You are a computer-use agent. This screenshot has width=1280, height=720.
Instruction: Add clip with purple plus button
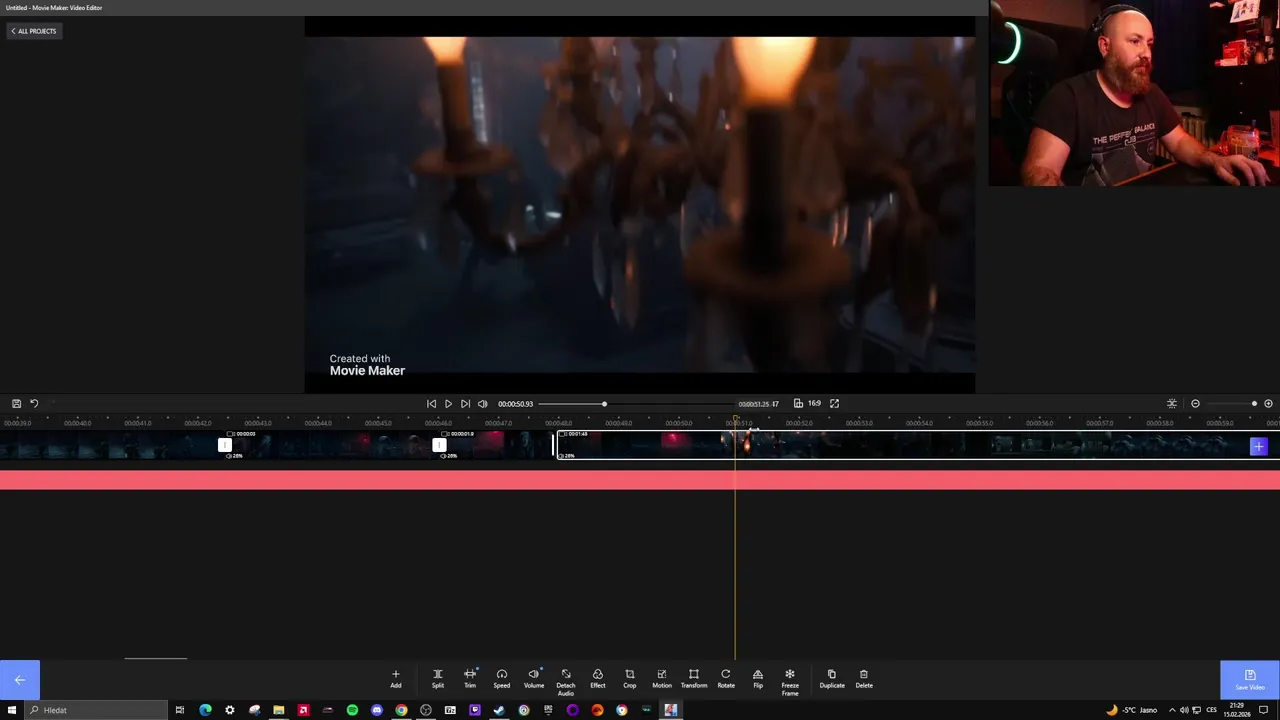tap(1259, 446)
